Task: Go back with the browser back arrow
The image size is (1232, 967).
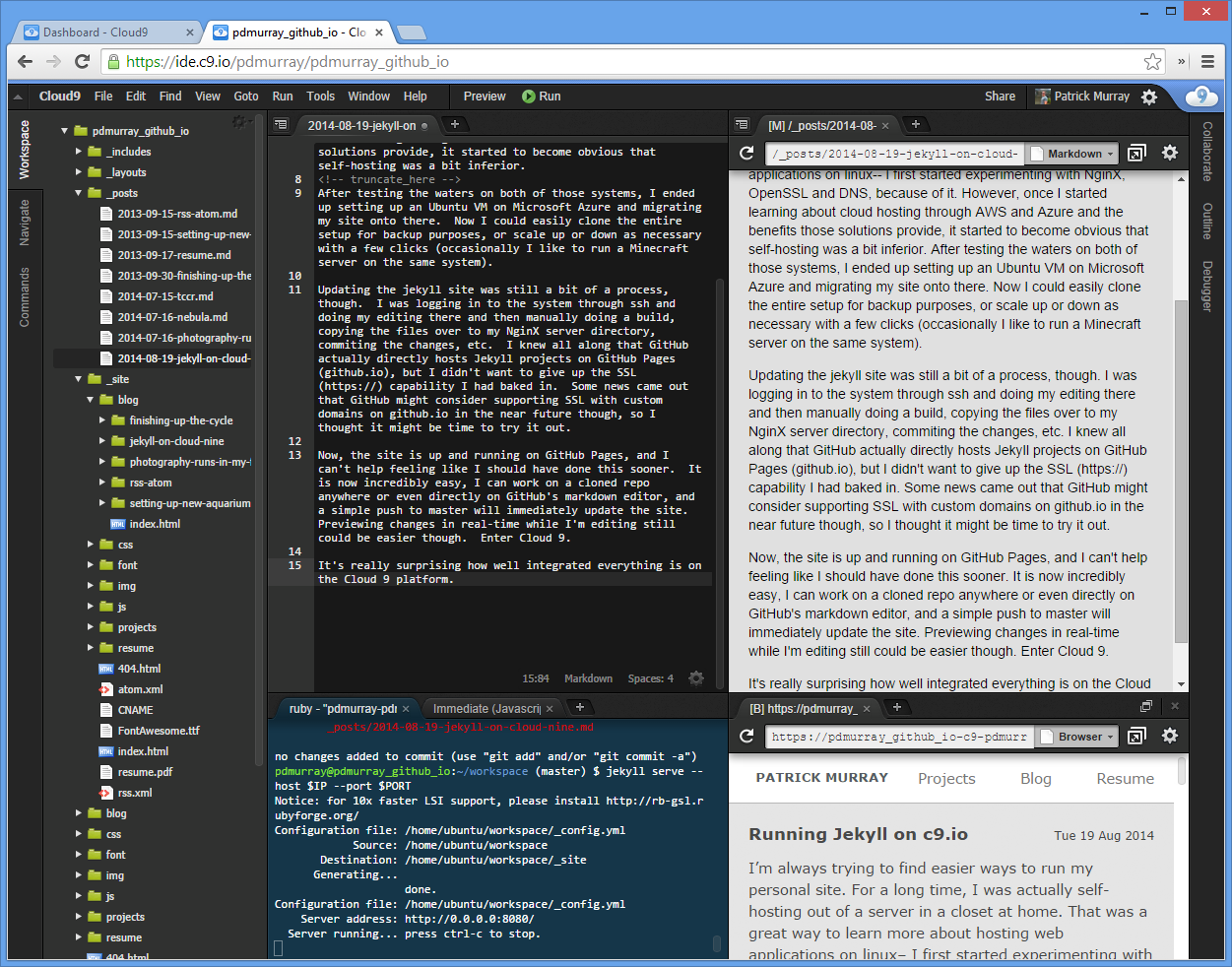Action: (x=26, y=61)
